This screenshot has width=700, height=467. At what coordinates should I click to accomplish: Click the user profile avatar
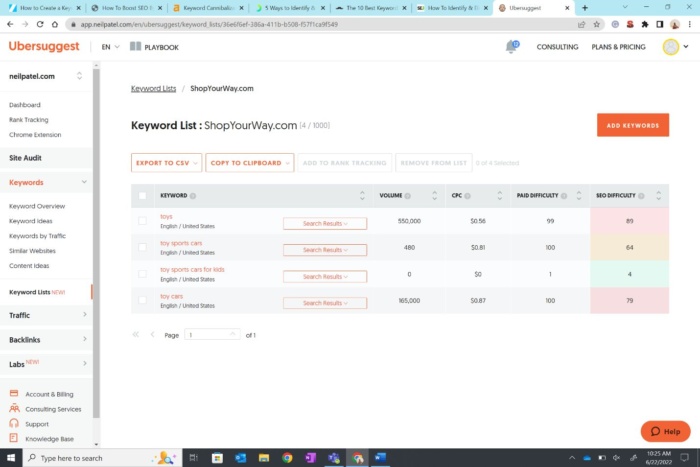(x=671, y=47)
